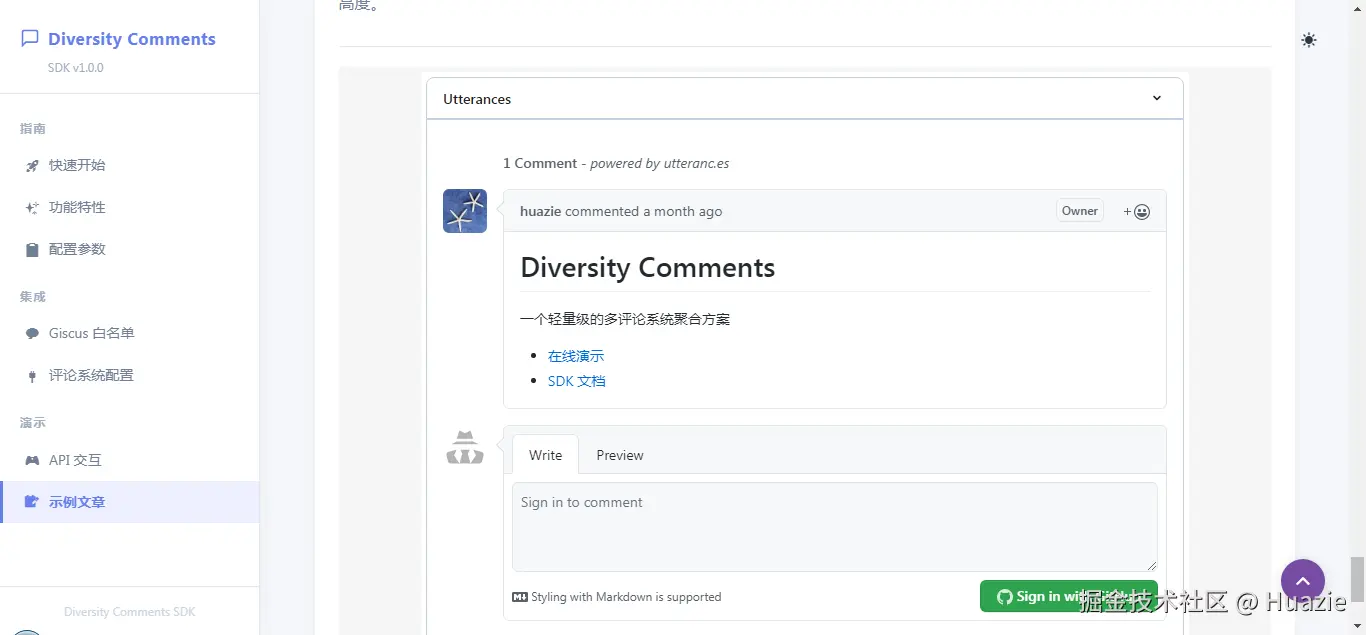This screenshot has width=1366, height=635.
Task: Open the Utterances comment system dropdown
Action: click(805, 99)
